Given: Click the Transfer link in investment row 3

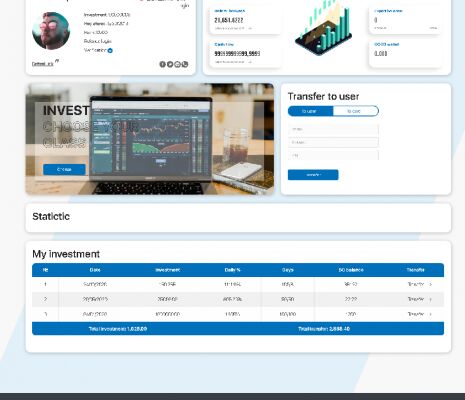Looking at the screenshot, I should 416,314.
